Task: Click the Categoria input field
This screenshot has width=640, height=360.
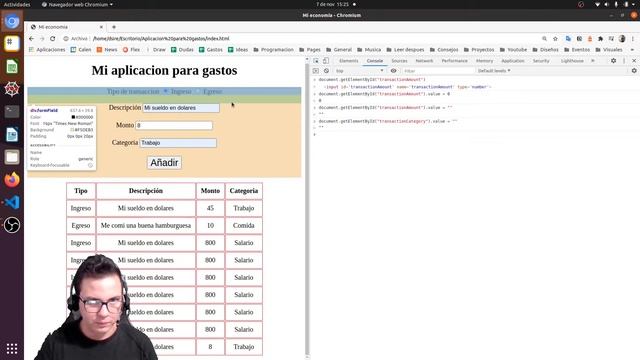Action: click(178, 143)
